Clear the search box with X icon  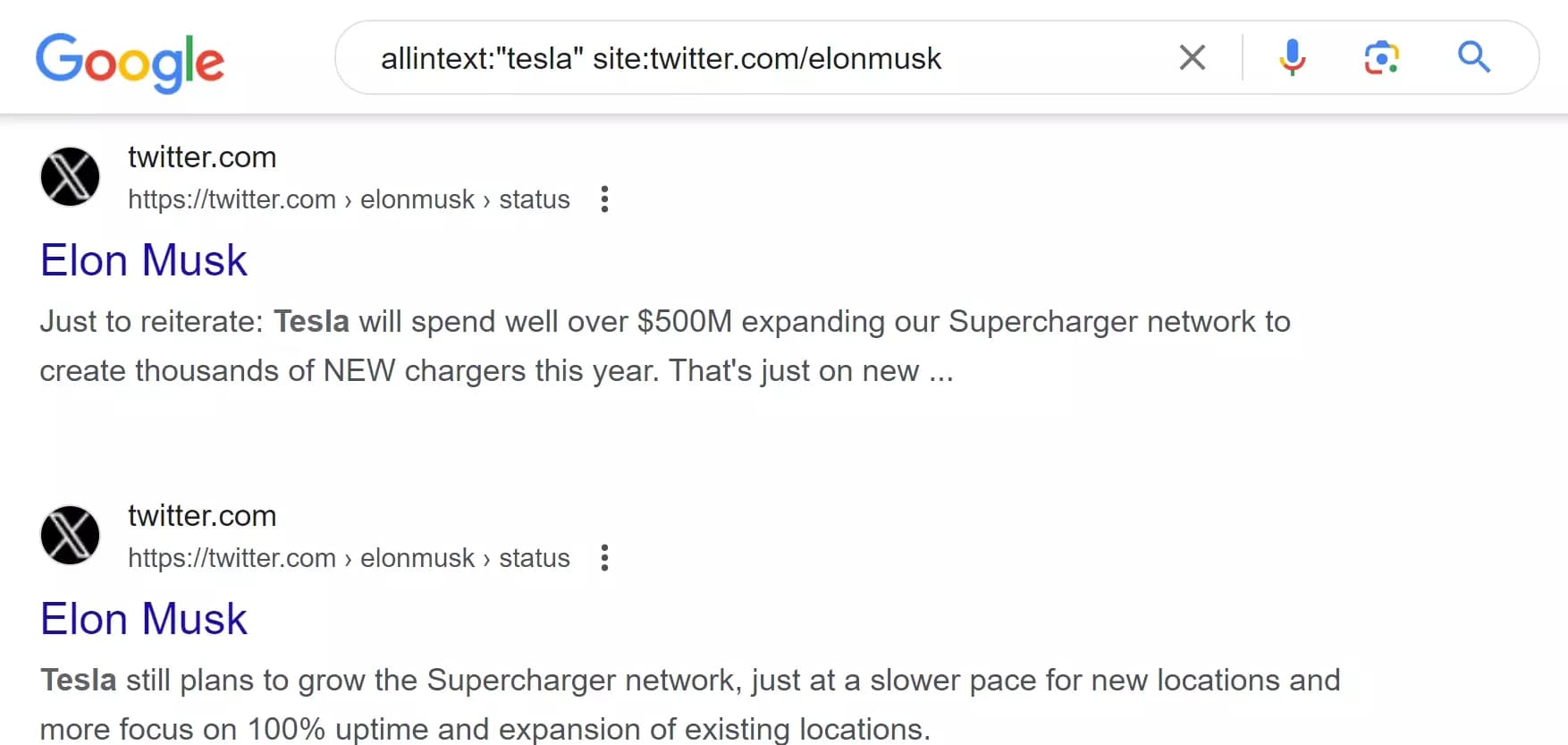pyautogui.click(x=1192, y=58)
